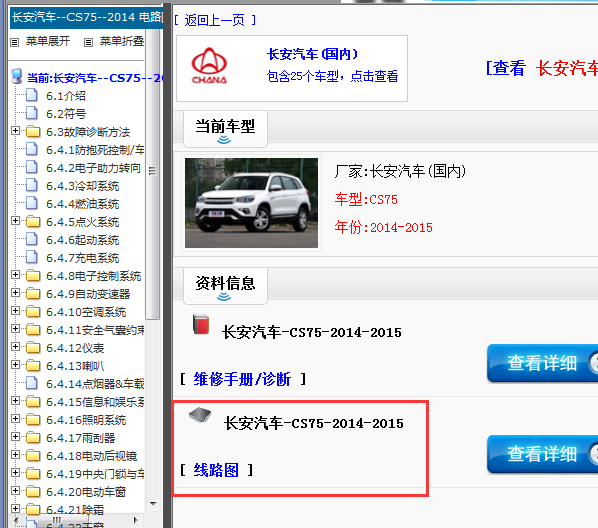Open 包含25个车型，点击查看 link

coord(333,76)
